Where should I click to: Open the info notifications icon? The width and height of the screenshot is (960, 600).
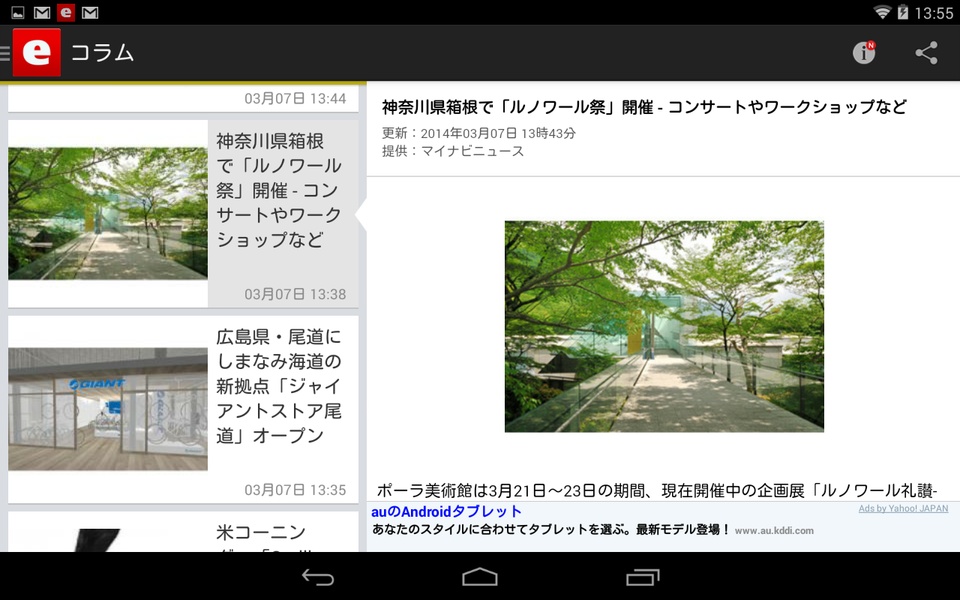pyautogui.click(x=864, y=53)
